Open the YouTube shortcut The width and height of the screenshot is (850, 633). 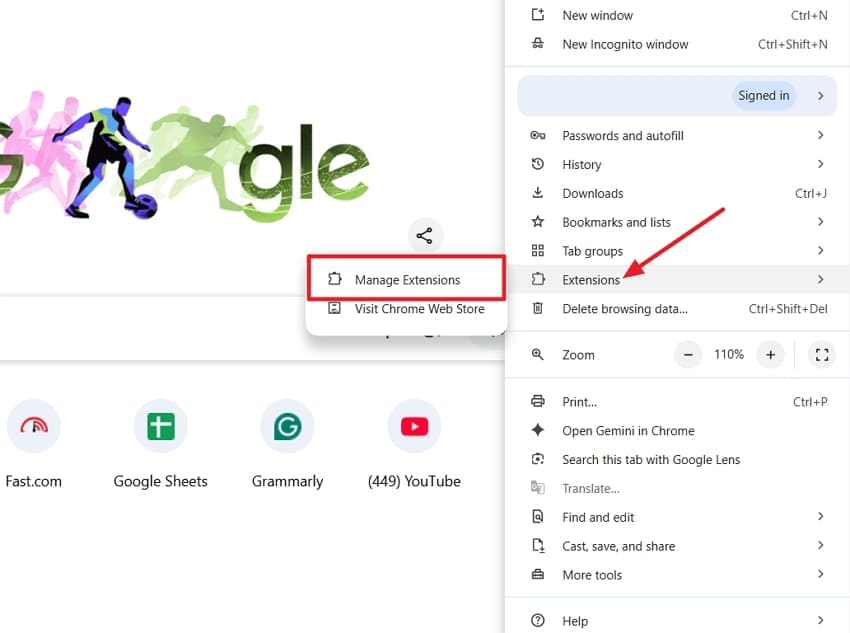tap(414, 445)
